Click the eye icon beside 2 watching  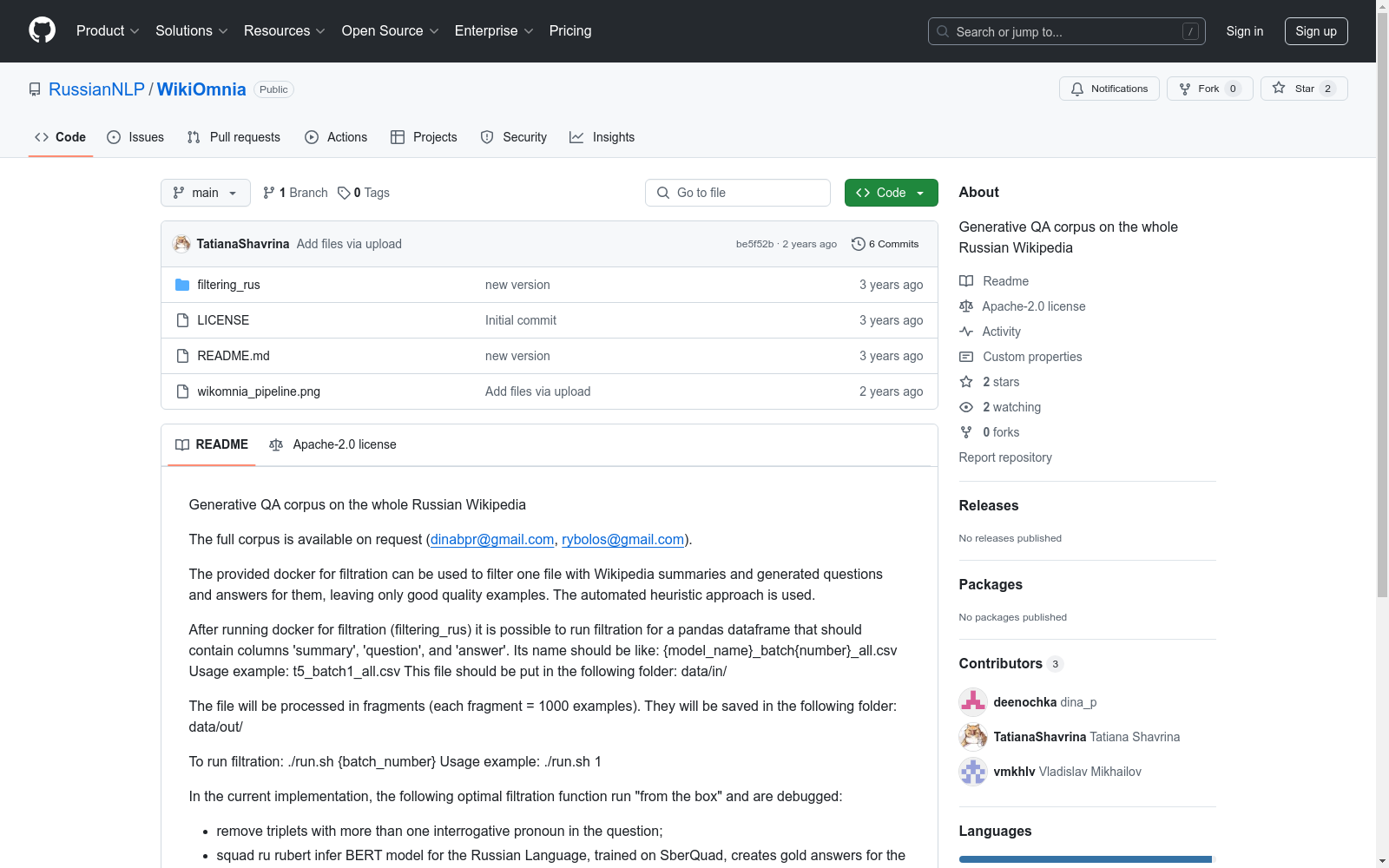[966, 407]
